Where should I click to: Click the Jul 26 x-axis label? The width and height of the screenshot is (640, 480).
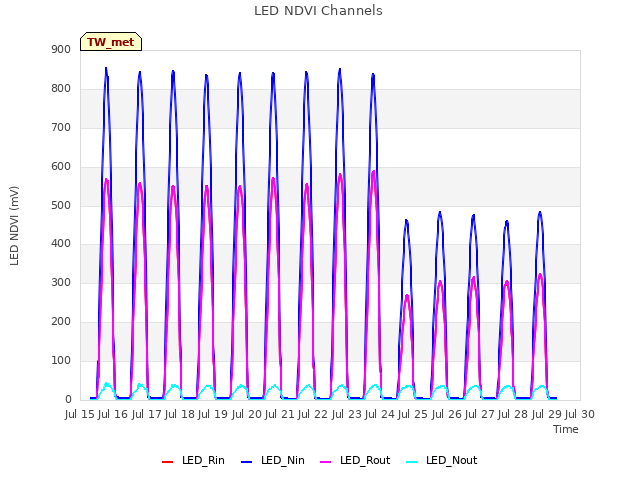[447, 414]
